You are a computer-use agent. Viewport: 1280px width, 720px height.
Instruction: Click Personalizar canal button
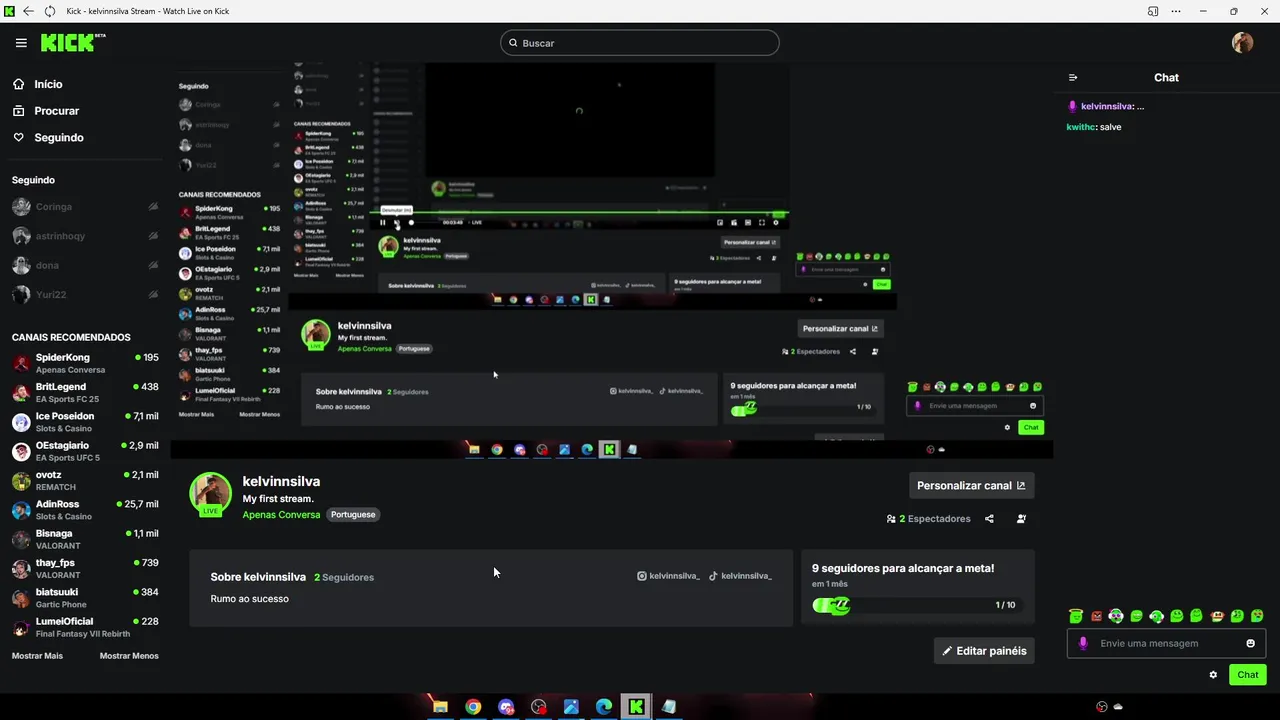click(971, 485)
